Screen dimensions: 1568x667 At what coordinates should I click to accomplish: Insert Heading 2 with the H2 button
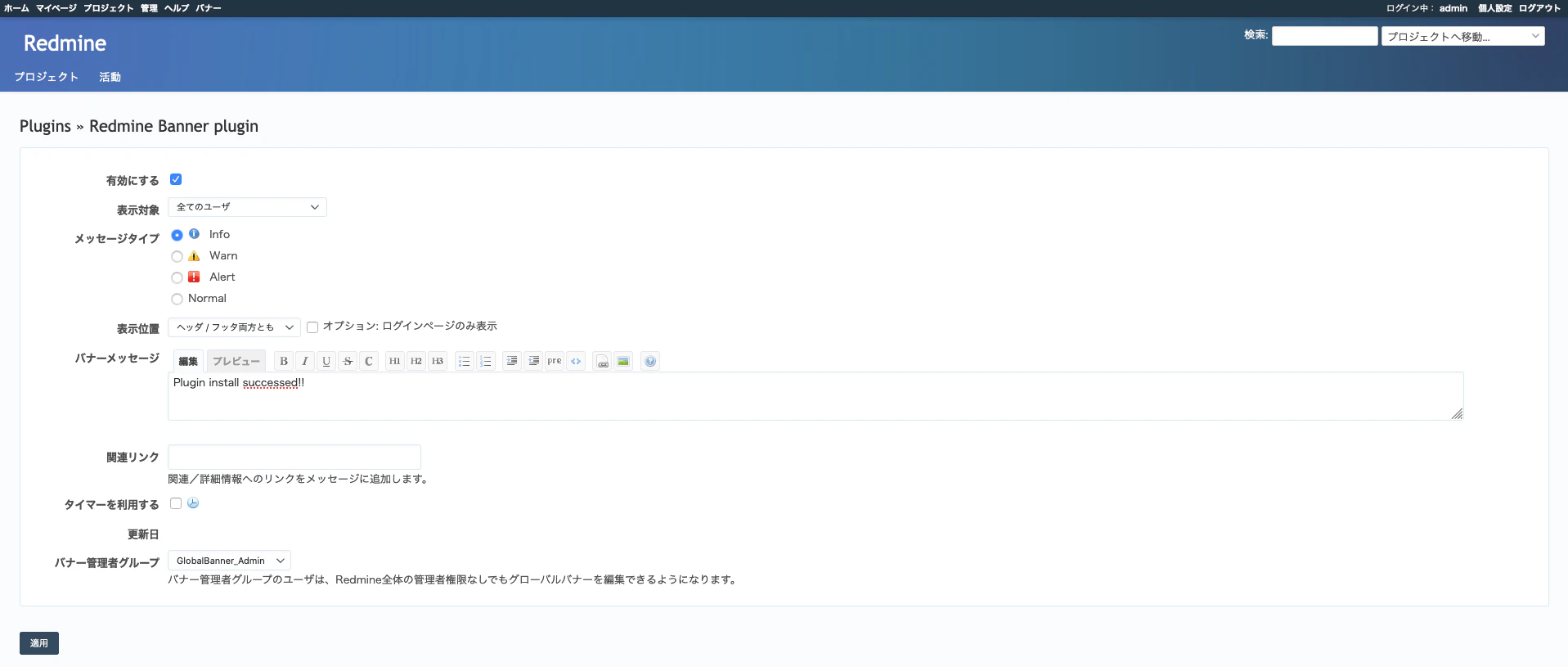tap(416, 361)
